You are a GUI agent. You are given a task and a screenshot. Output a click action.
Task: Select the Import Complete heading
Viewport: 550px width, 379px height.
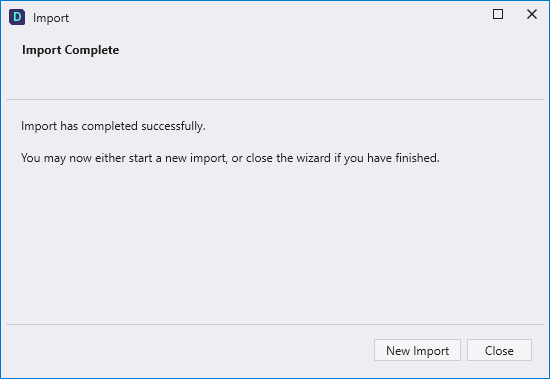point(71,50)
